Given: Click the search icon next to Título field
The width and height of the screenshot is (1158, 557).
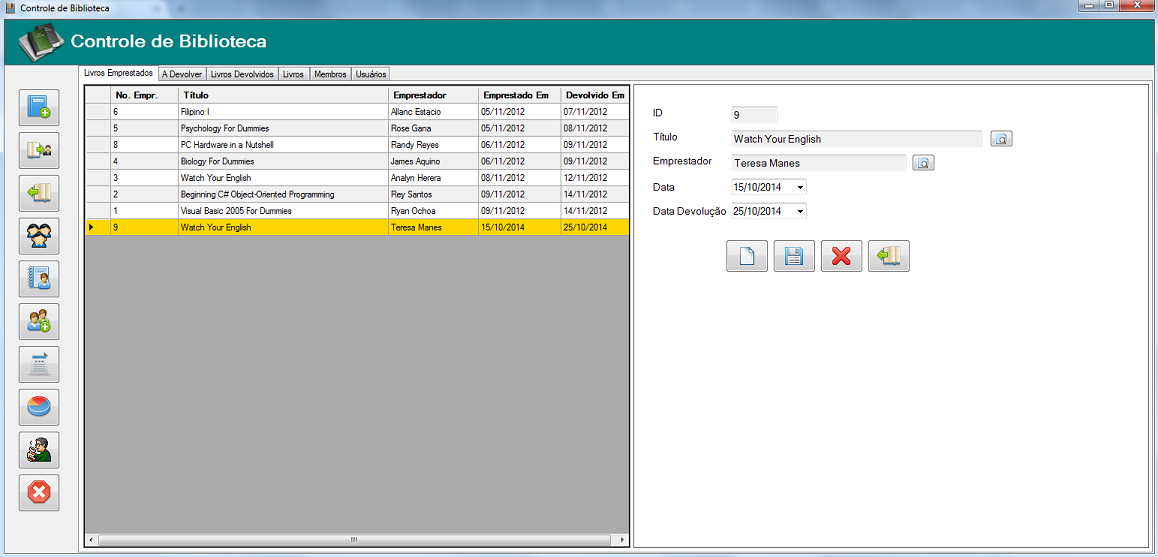Looking at the screenshot, I should [x=1001, y=139].
